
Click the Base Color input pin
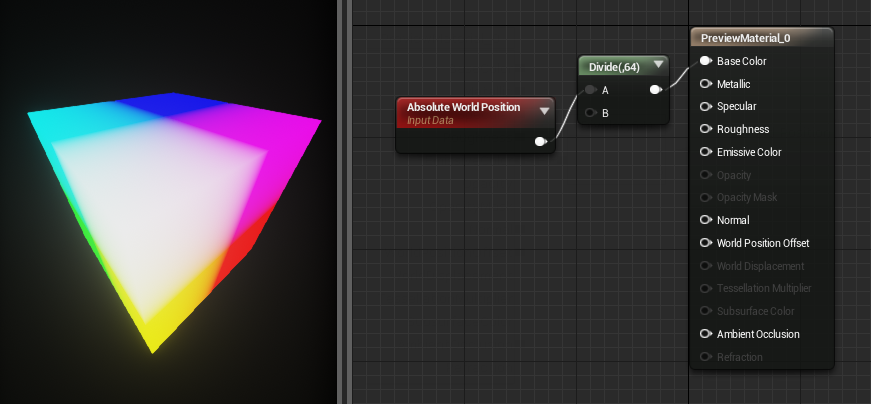tap(705, 61)
